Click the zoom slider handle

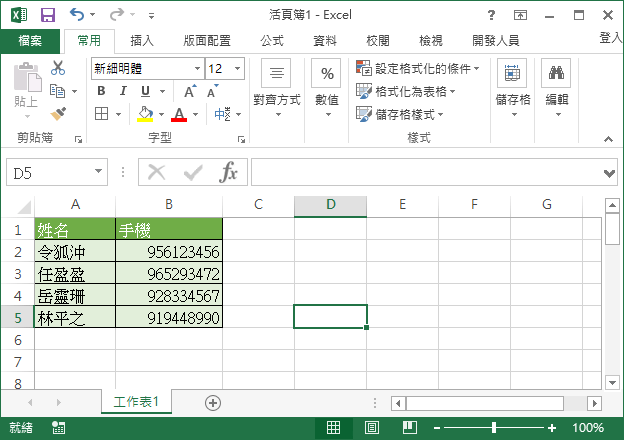[x=493, y=428]
